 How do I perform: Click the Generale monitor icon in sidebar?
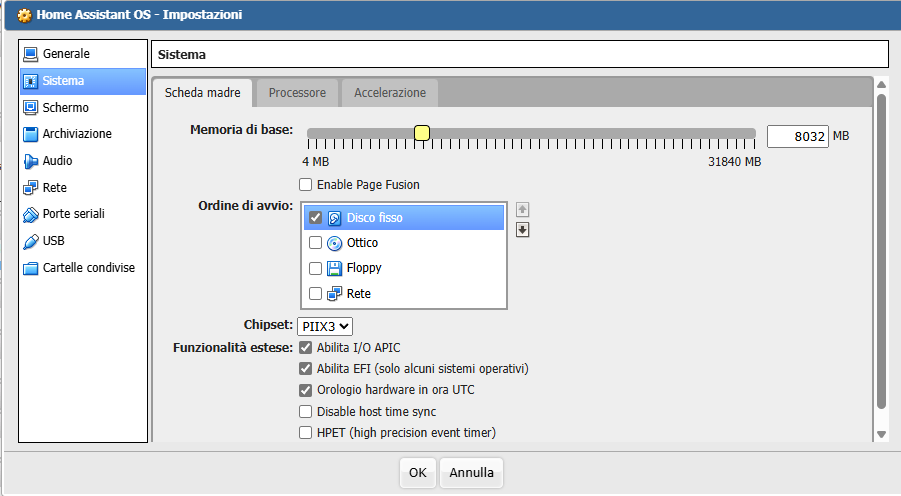[x=30, y=54]
